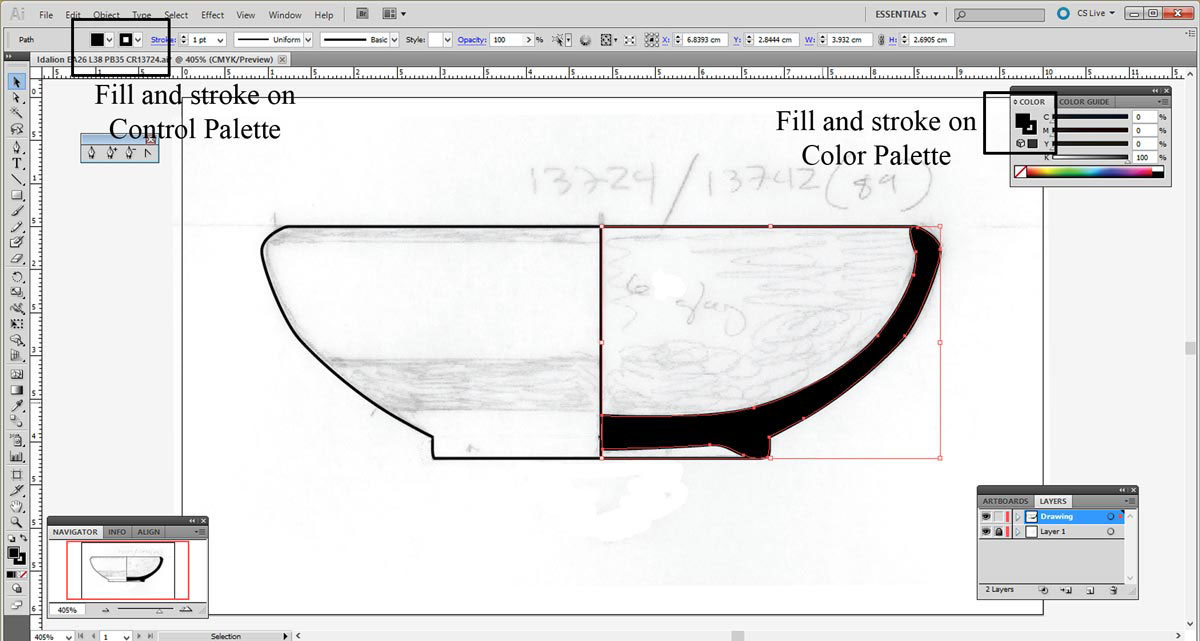This screenshot has width=1200, height=641.
Task: Open the ESSENTIALS workspace dropdown
Action: pos(905,14)
